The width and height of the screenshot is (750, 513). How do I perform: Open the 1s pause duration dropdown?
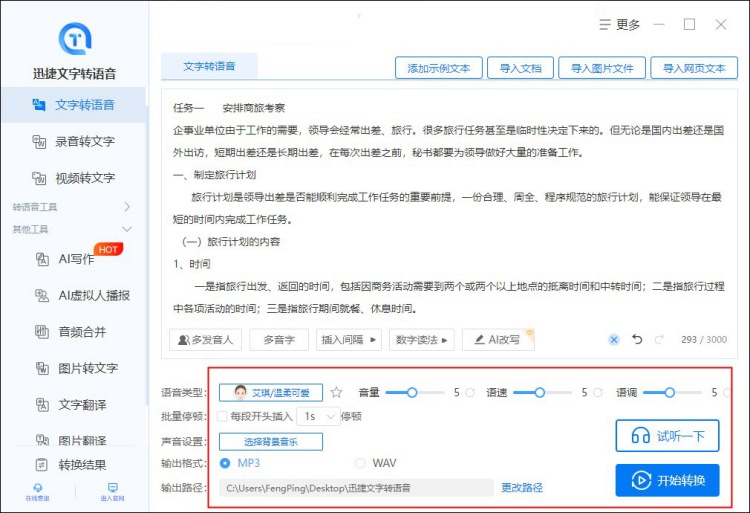click(318, 416)
